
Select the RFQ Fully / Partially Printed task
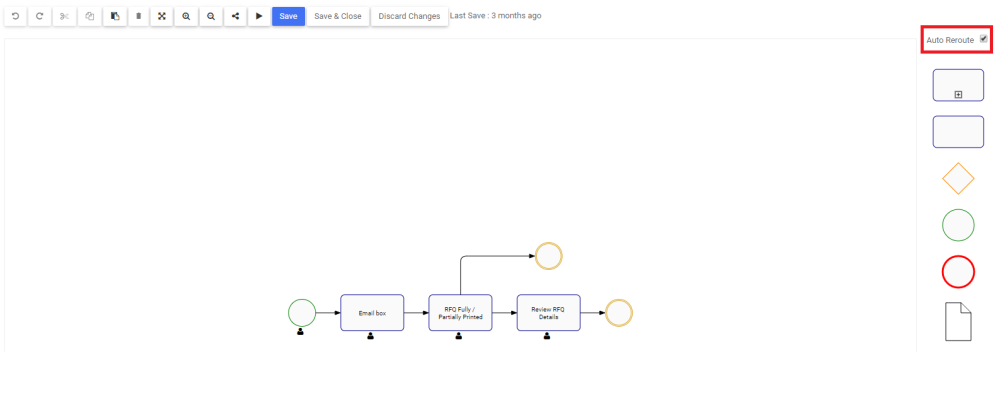click(460, 312)
